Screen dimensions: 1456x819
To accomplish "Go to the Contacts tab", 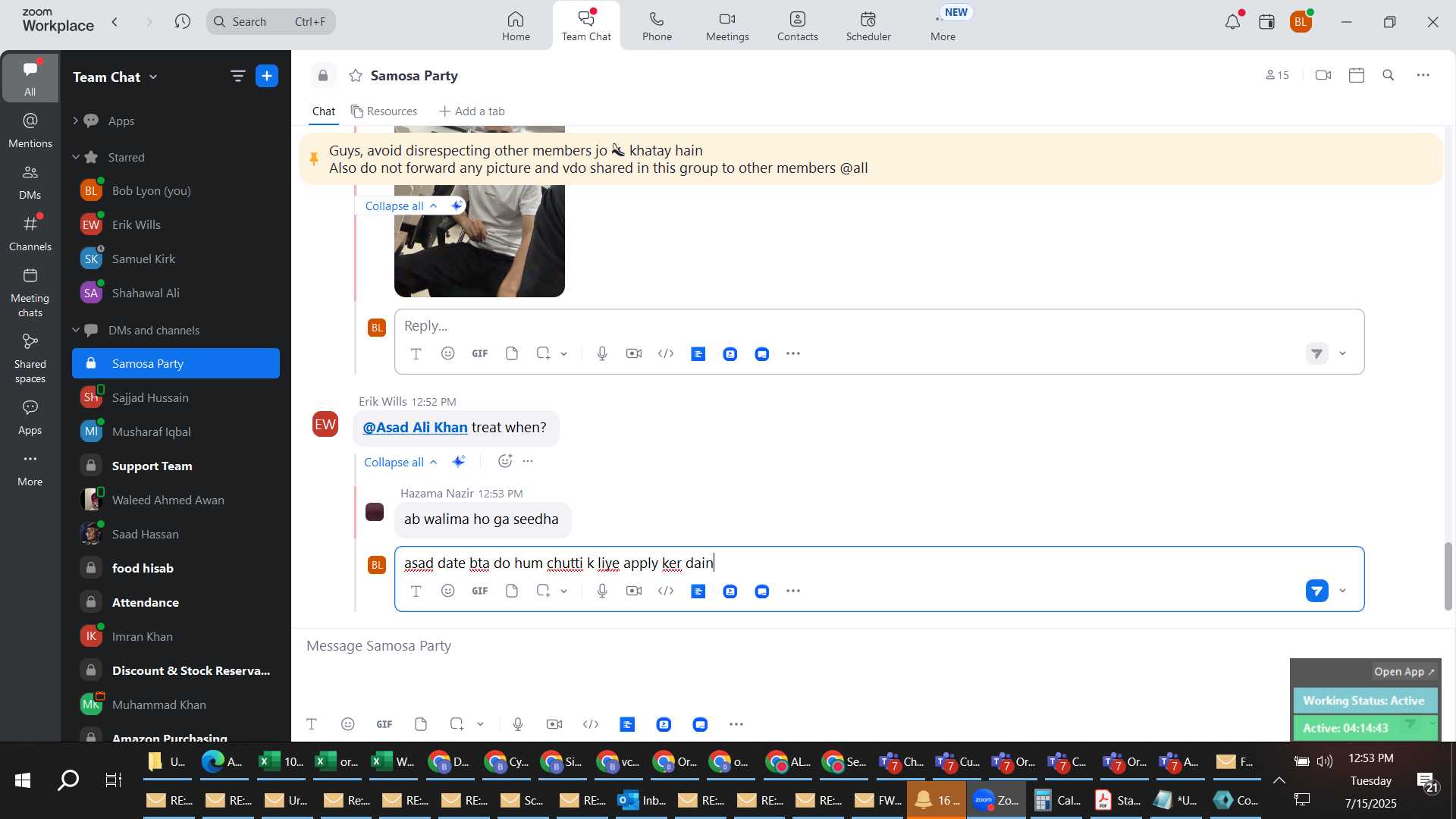I will 797,26.
